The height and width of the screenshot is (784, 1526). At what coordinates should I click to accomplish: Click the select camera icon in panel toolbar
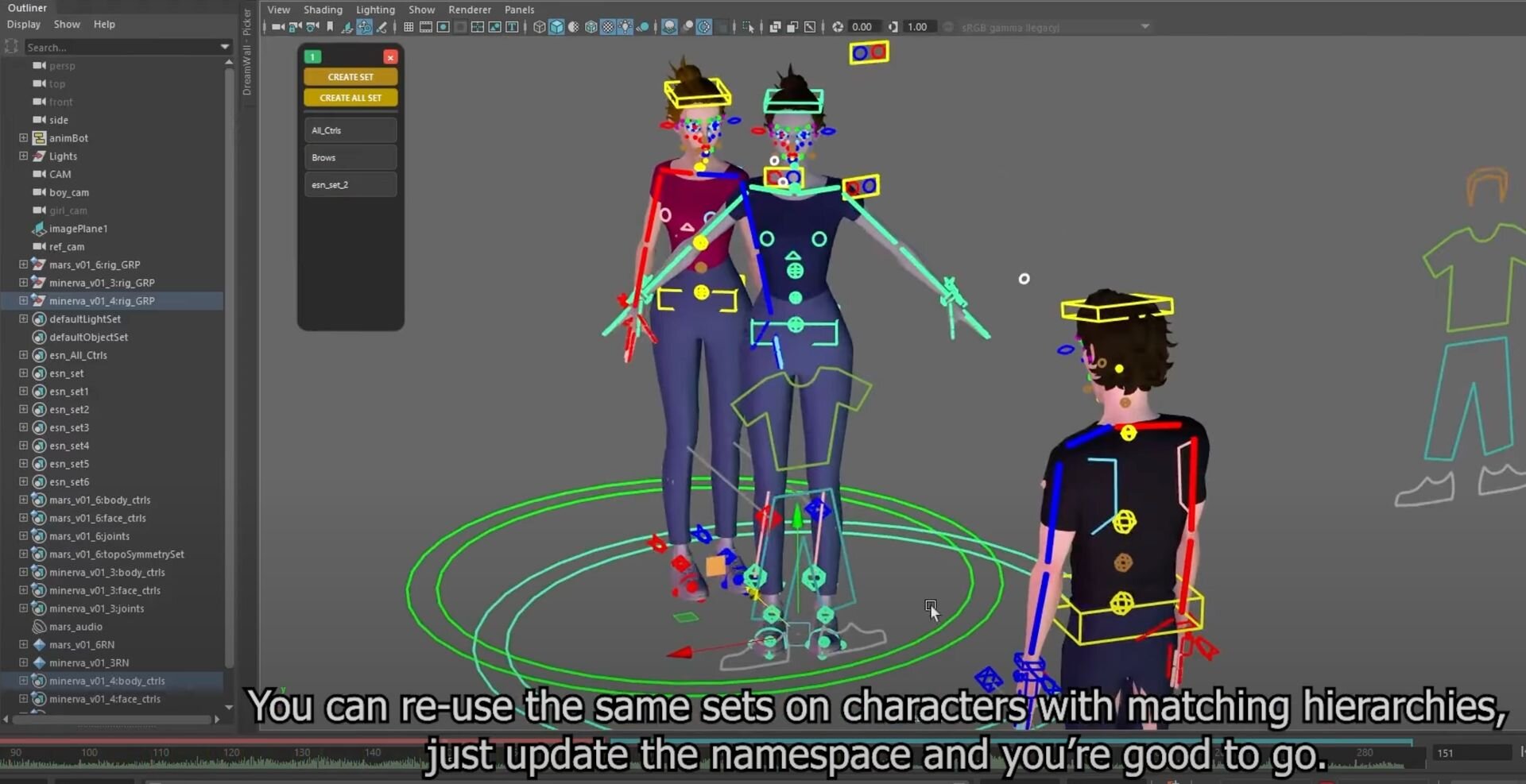point(277,27)
